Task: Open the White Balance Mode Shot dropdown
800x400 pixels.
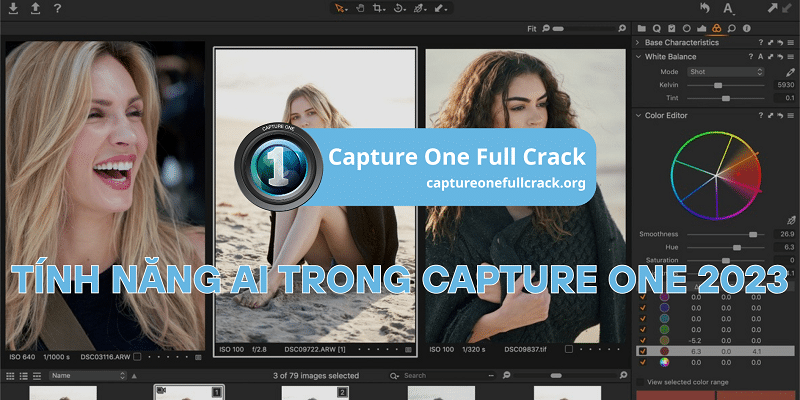Action: click(726, 72)
